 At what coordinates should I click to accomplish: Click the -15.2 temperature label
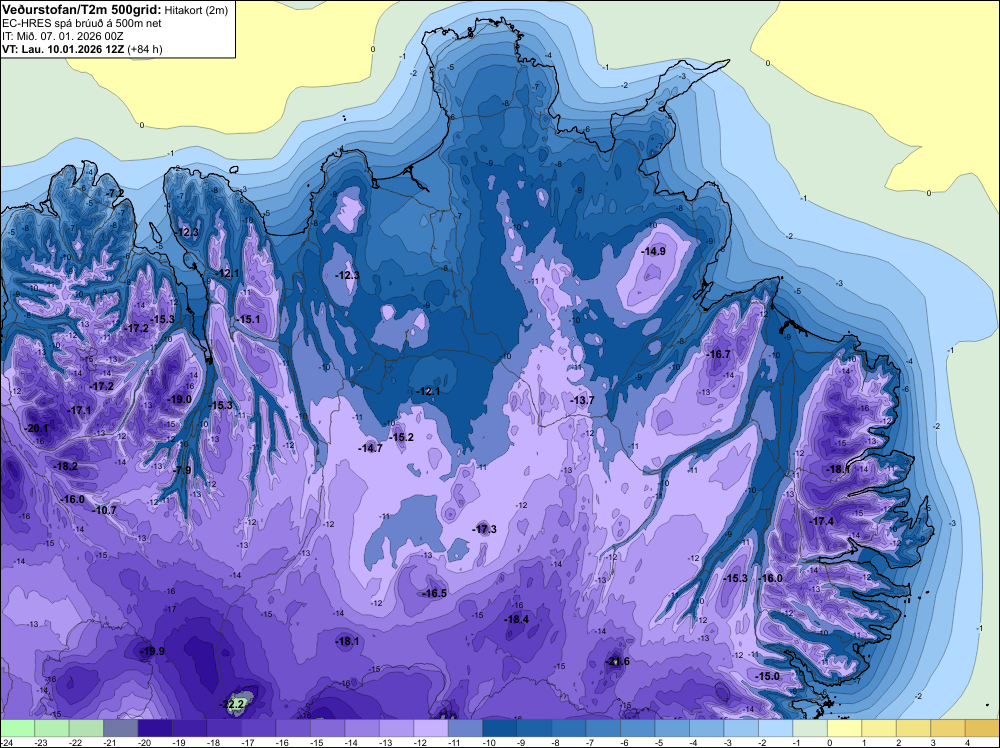(402, 437)
